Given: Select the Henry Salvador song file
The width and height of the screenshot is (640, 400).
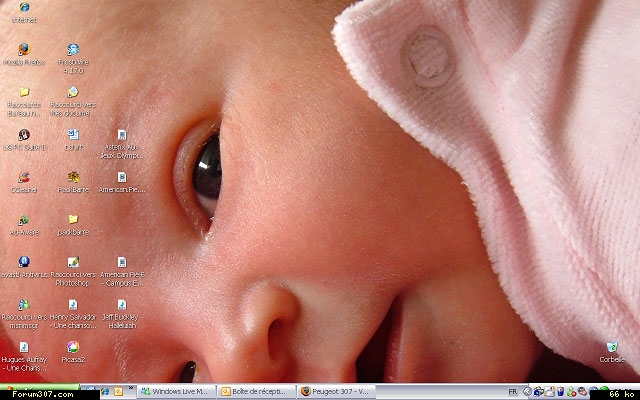Looking at the screenshot, I should click(x=72, y=305).
